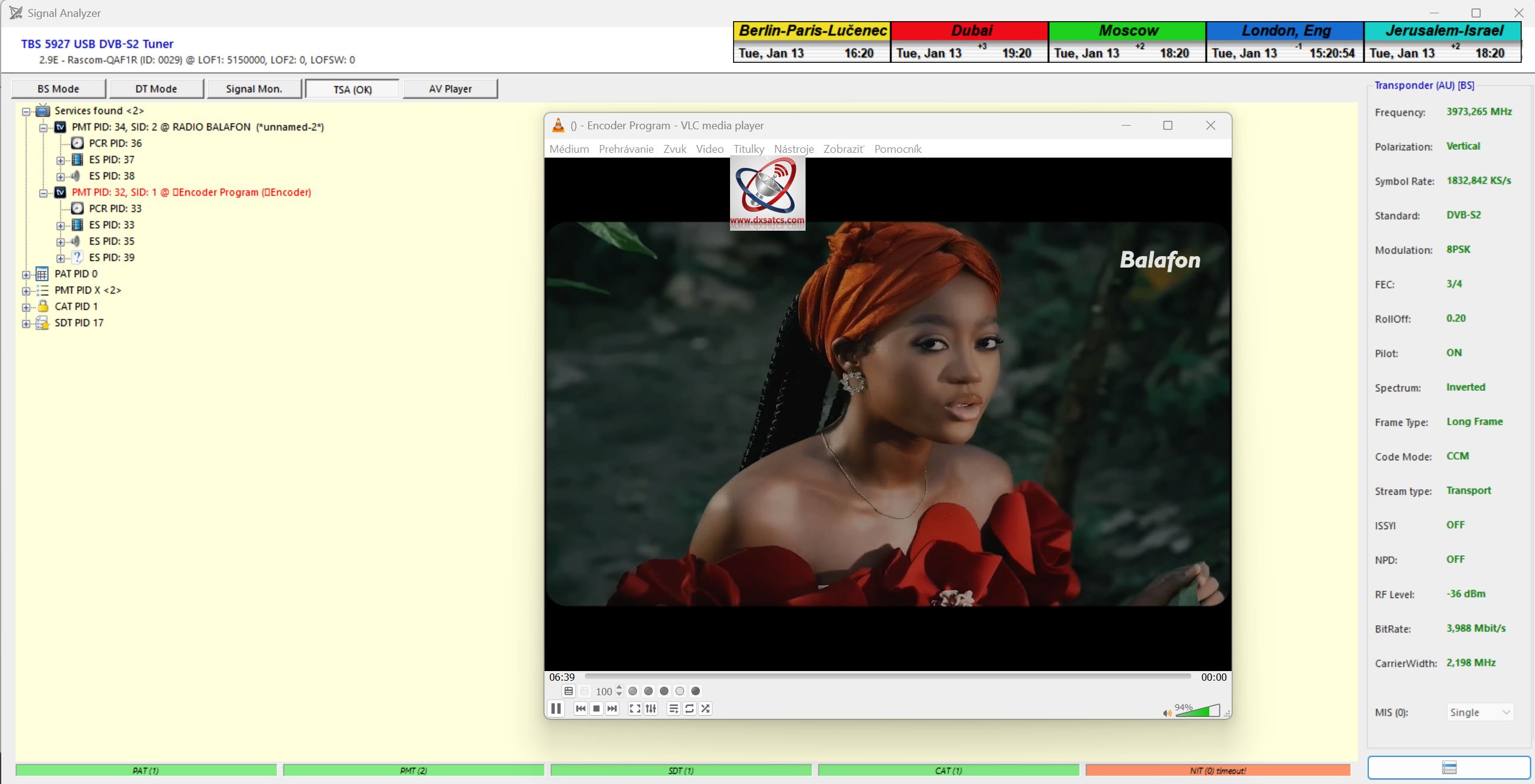Open VLC extended settings equalizer icon
This screenshot has height=784, width=1535.
[x=651, y=708]
